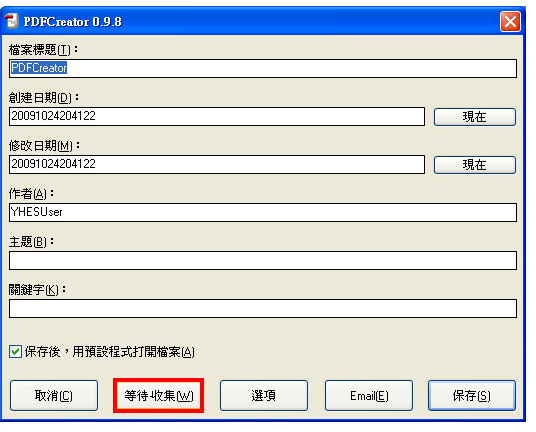Viewport: 536px width, 432px height.
Task: Focus the empty 主題 input field
Action: tap(263, 260)
